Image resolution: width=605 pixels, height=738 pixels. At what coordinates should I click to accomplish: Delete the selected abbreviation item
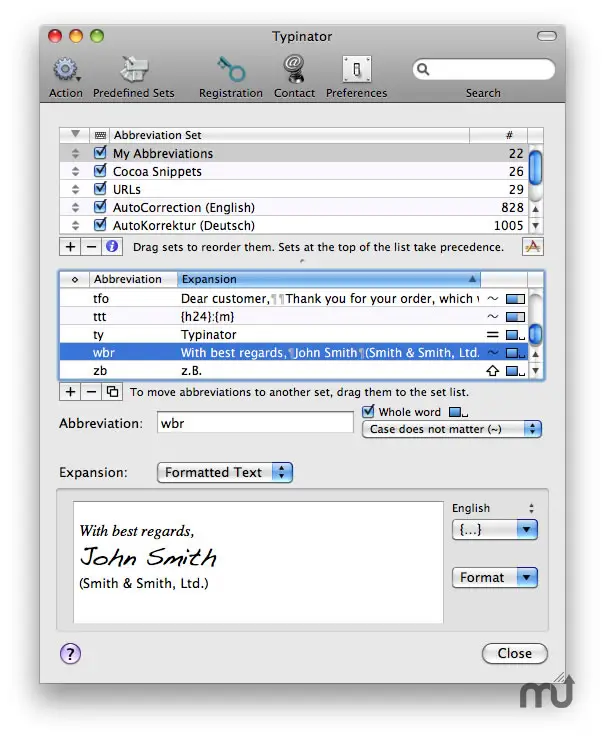coord(91,392)
